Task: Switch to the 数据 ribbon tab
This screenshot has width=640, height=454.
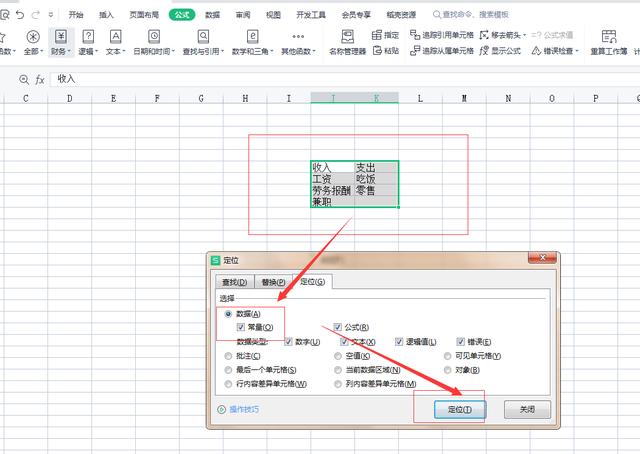Action: [212, 15]
